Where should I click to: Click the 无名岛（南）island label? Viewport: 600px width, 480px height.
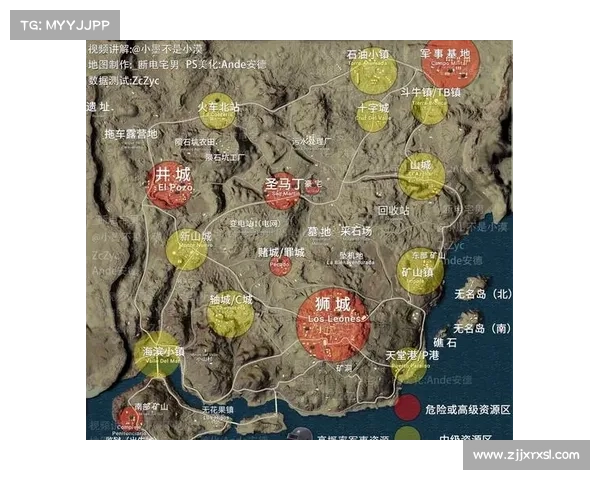pos(482,328)
